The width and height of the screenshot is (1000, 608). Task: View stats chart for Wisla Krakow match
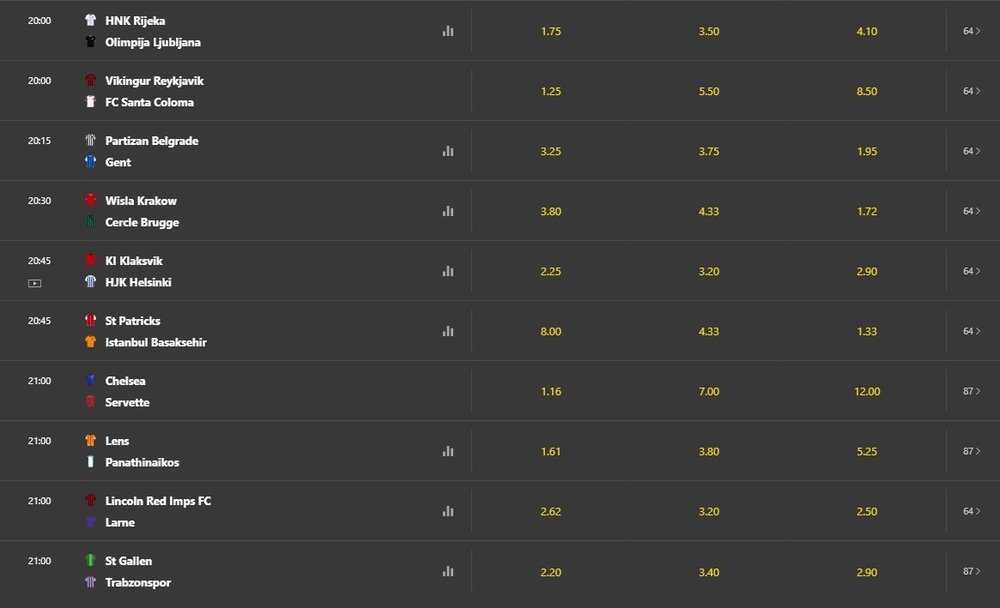pos(448,211)
